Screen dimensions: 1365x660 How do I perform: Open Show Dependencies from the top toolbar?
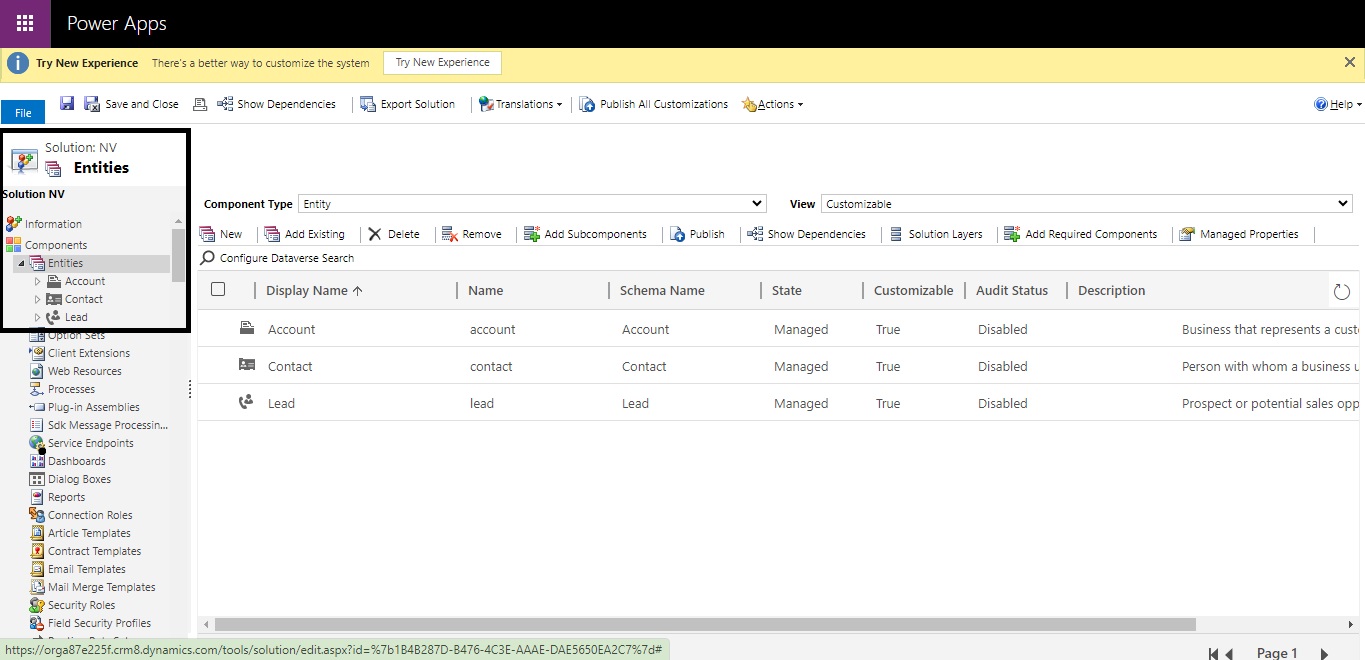click(x=278, y=103)
